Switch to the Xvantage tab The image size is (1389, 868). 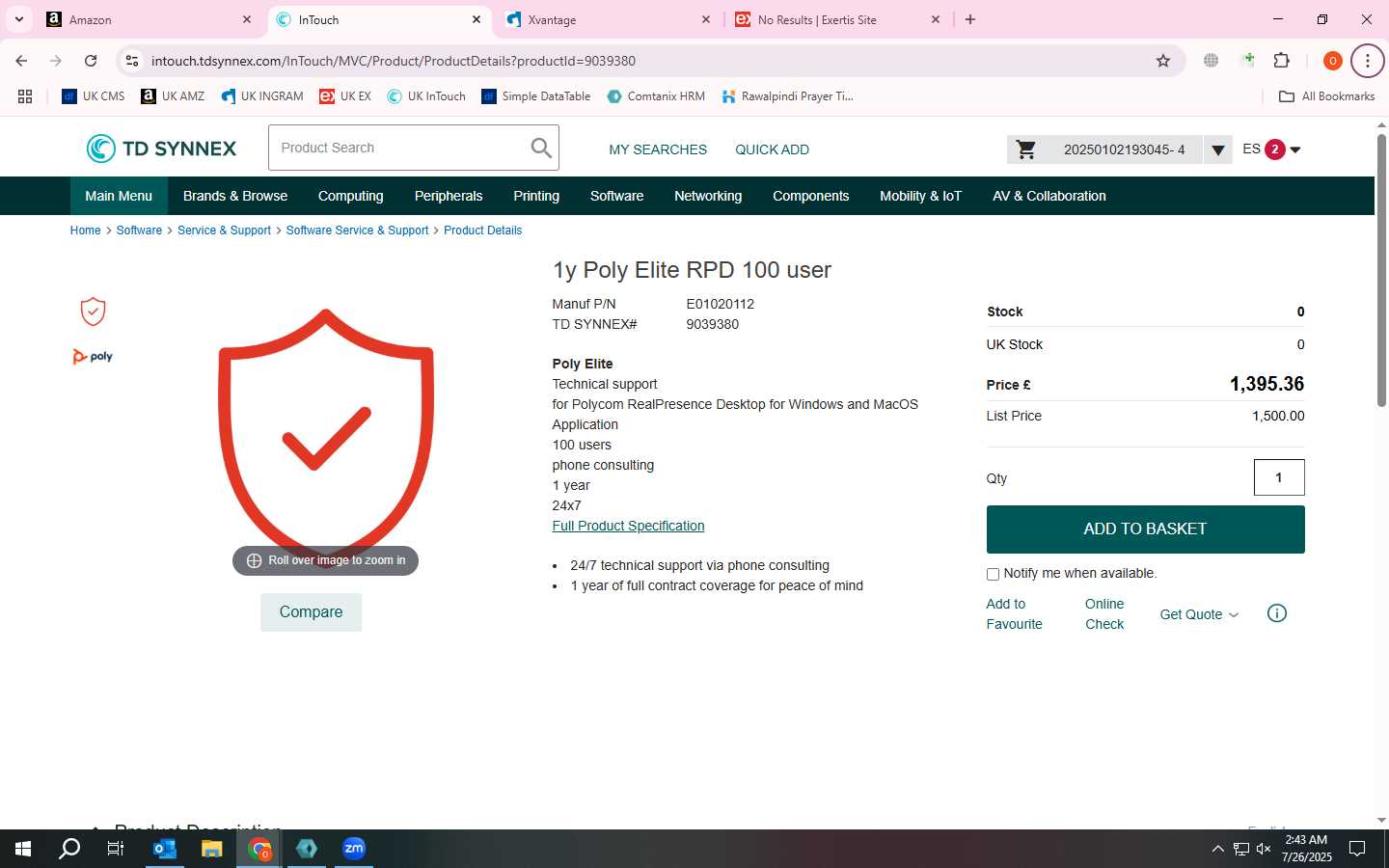tap(610, 19)
